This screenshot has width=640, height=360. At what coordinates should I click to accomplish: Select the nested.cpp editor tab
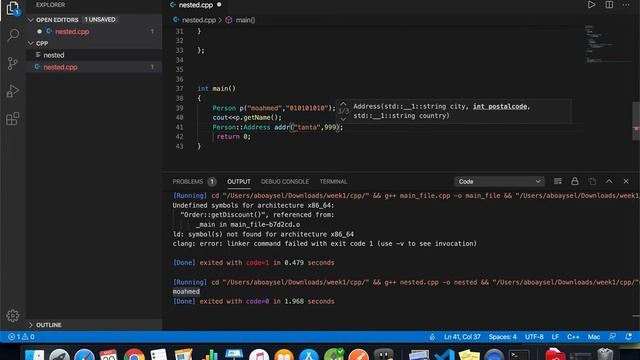click(x=196, y=5)
